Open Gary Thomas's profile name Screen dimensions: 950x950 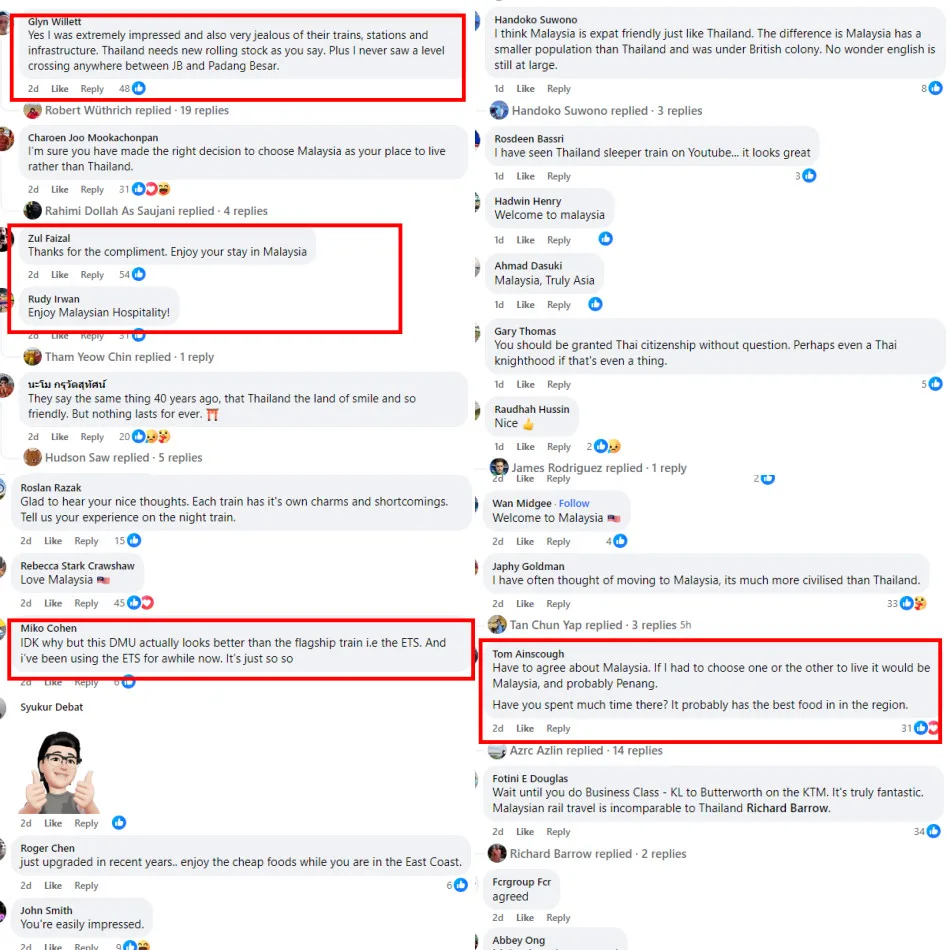click(525, 331)
